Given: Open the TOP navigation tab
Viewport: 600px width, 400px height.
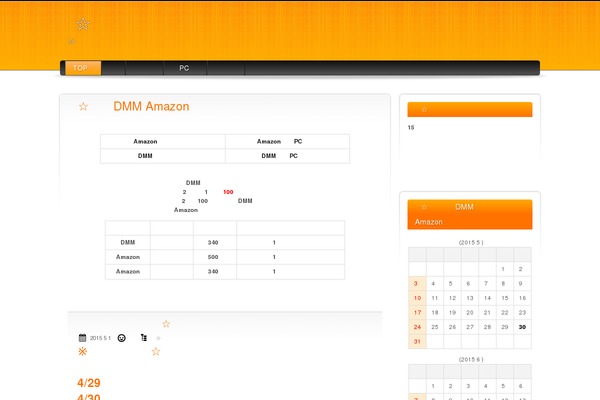Looking at the screenshot, I should click(83, 68).
